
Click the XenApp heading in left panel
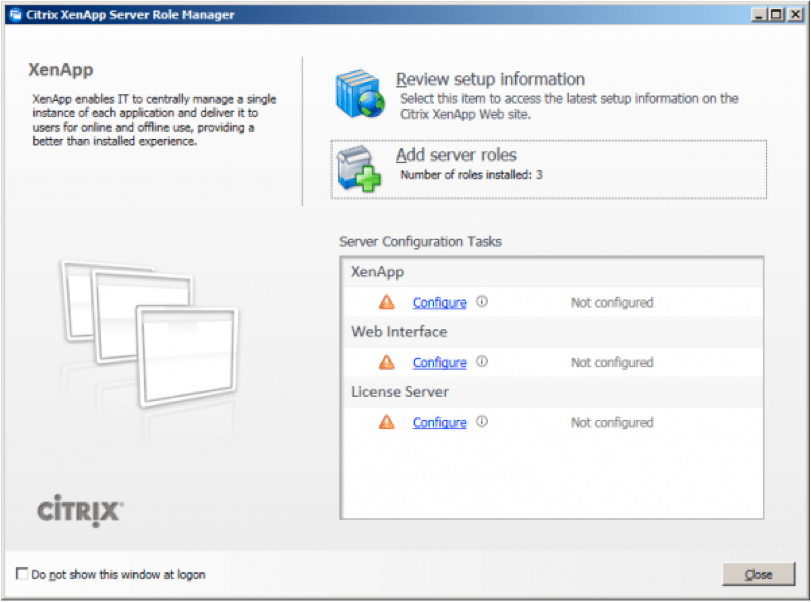click(x=61, y=70)
